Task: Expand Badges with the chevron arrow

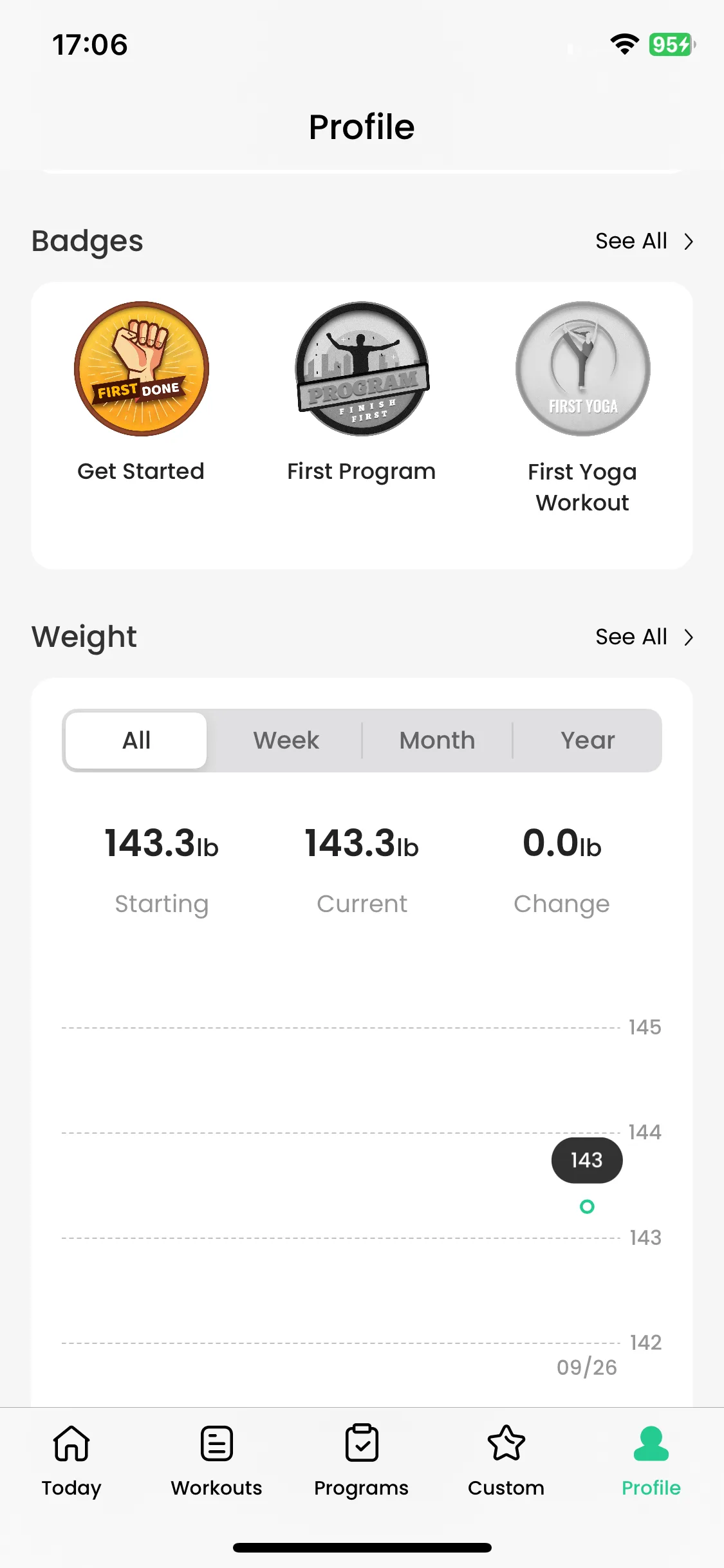Action: (689, 241)
